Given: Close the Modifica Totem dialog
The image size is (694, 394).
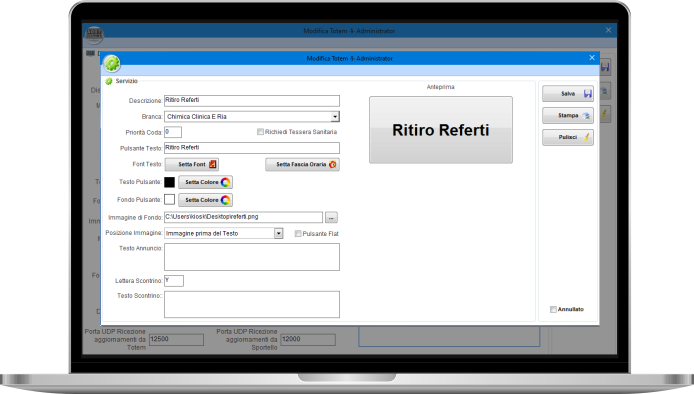Looking at the screenshot, I should point(592,58).
